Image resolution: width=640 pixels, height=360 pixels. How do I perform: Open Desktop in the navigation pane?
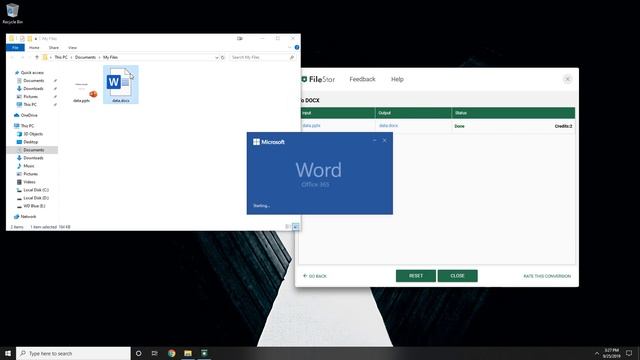(x=30, y=142)
